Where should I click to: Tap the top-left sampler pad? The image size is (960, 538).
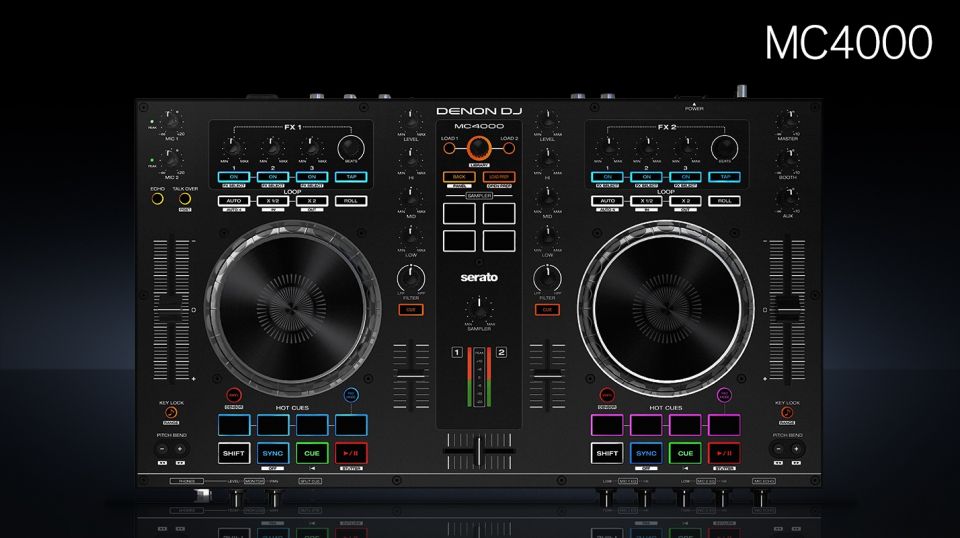459,214
